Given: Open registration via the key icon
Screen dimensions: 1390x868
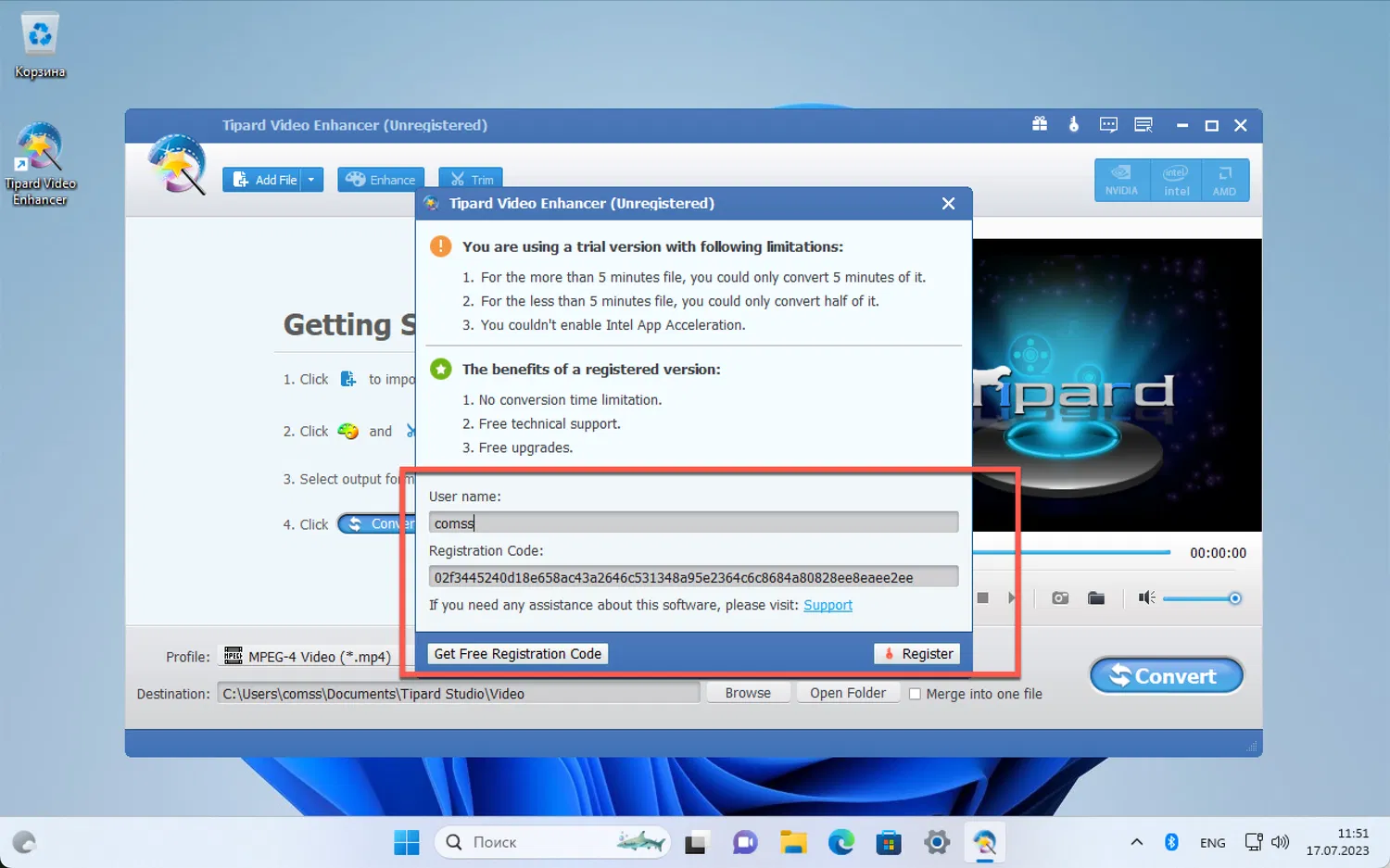Looking at the screenshot, I should tap(1074, 124).
